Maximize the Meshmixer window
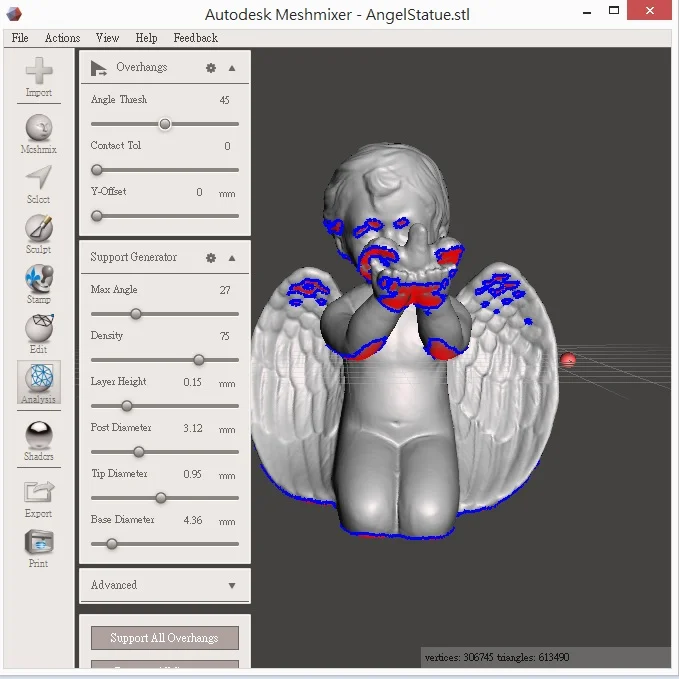The height and width of the screenshot is (679, 679). (614, 11)
